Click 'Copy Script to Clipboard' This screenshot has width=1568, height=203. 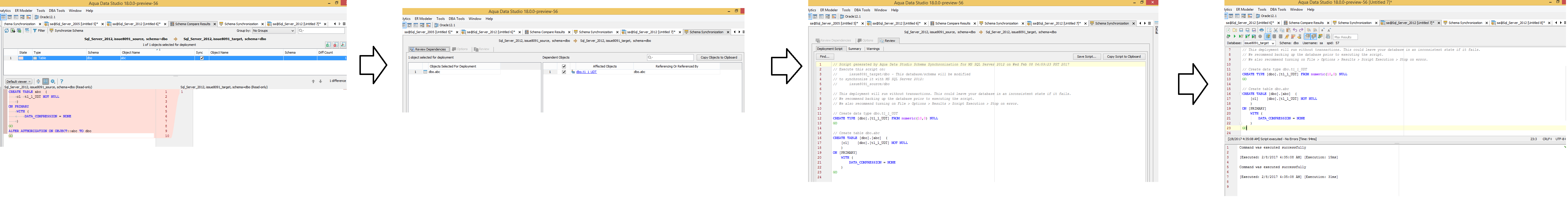click(x=1124, y=57)
